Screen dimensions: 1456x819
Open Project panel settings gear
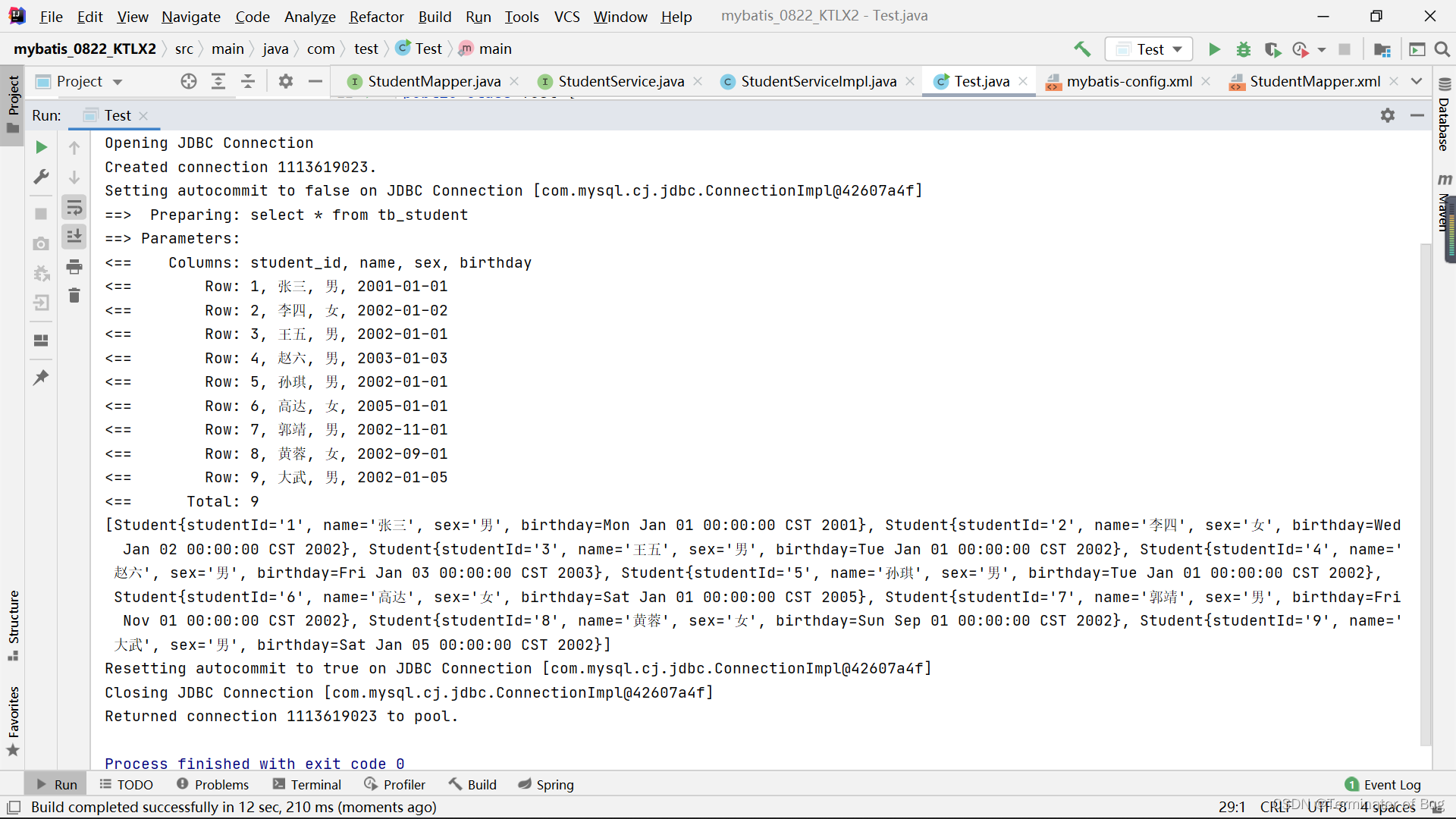(286, 81)
